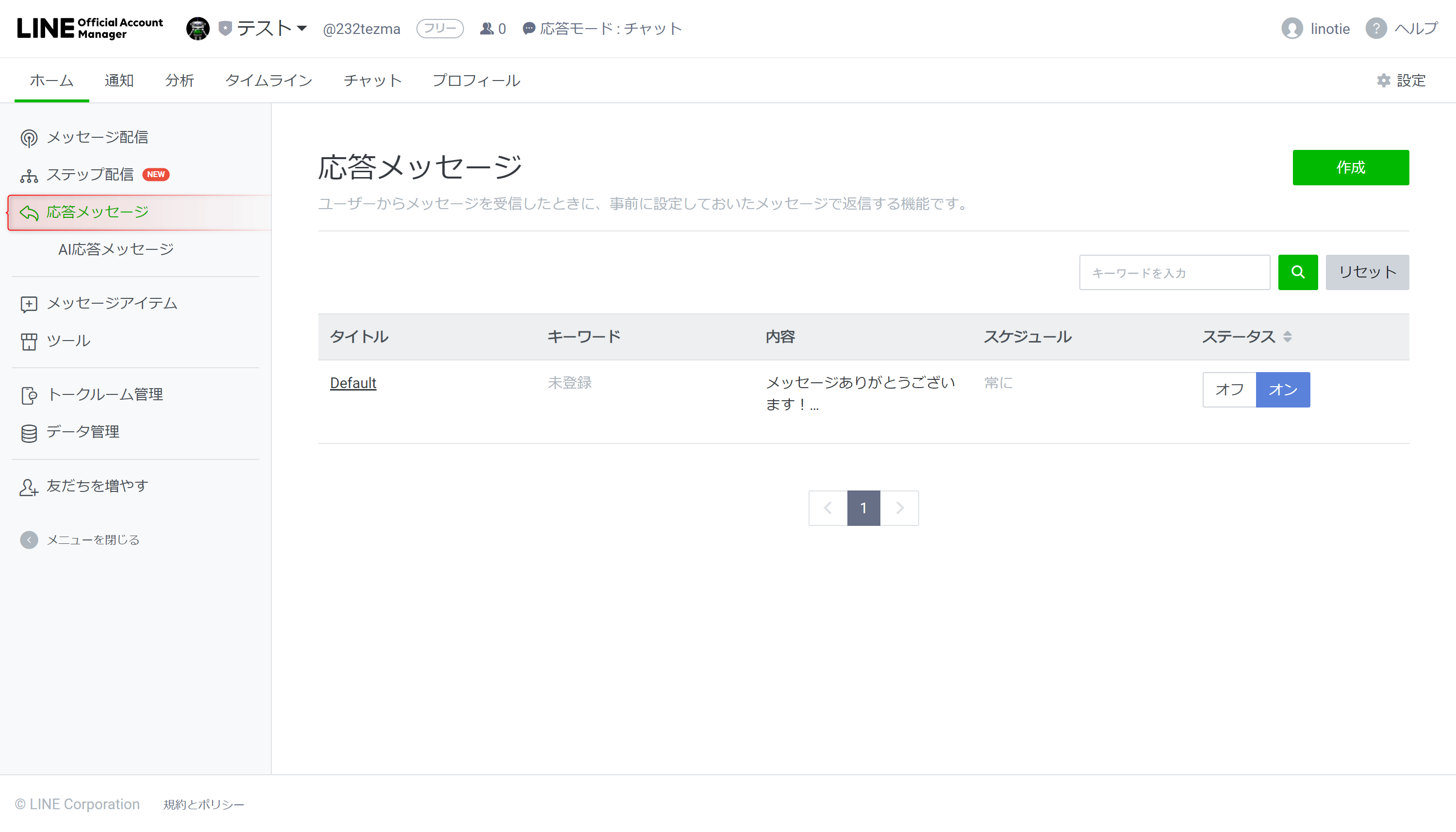Open 友だちを増やす from the sidebar

point(97,485)
